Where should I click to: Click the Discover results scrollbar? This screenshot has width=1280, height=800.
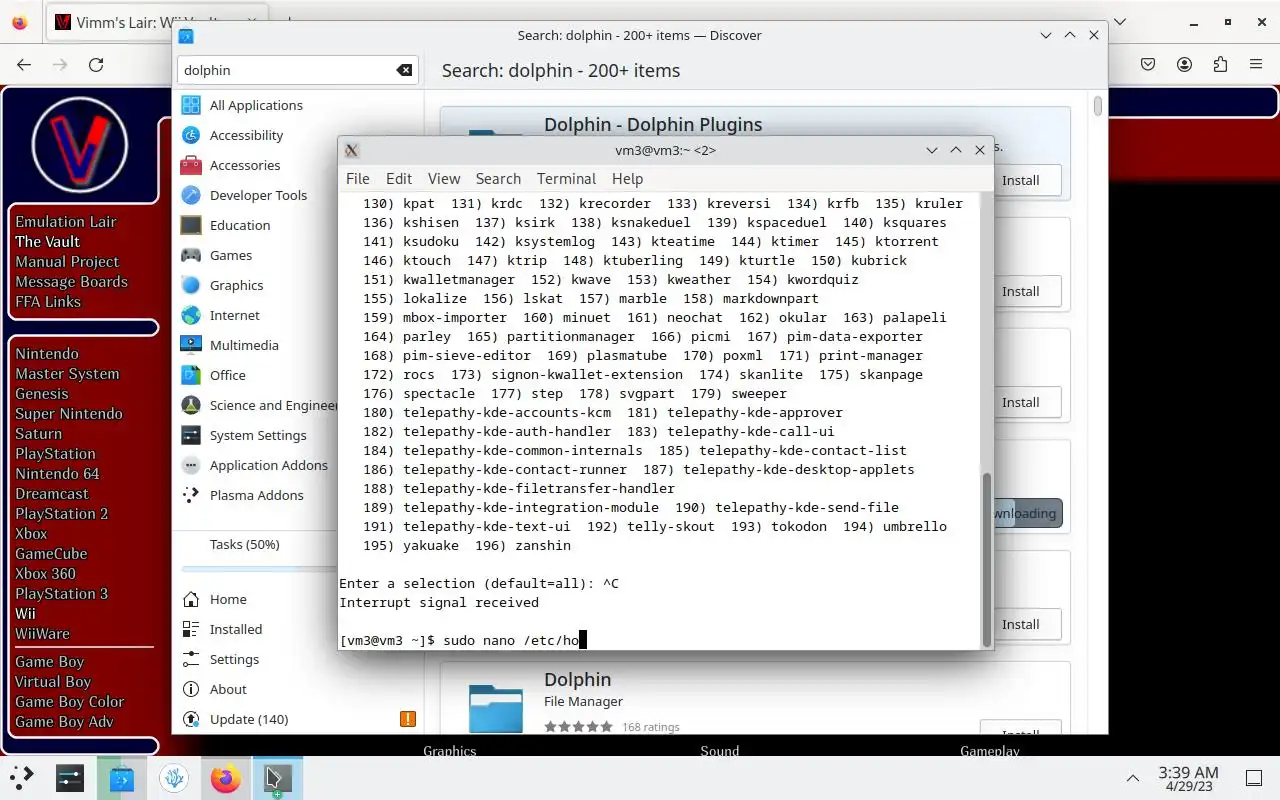click(1097, 105)
